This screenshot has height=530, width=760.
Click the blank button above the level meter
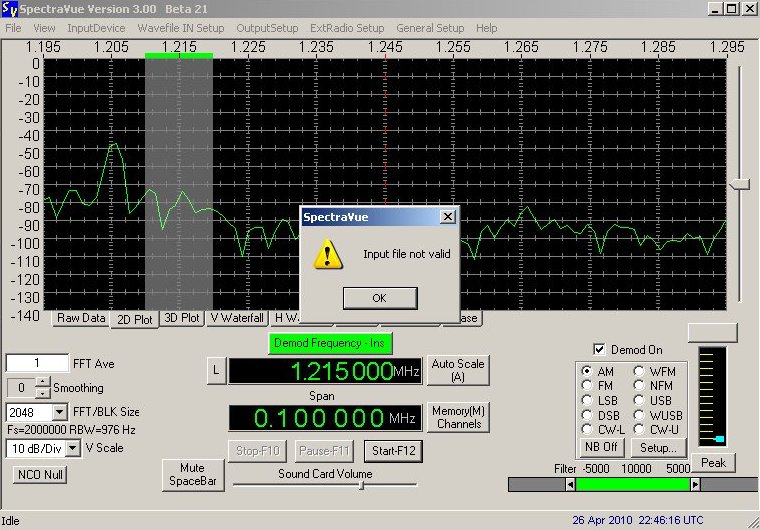[x=712, y=333]
